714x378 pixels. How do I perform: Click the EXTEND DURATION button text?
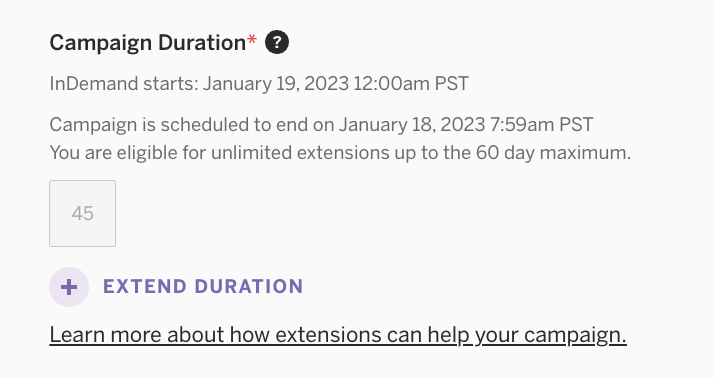tap(203, 286)
